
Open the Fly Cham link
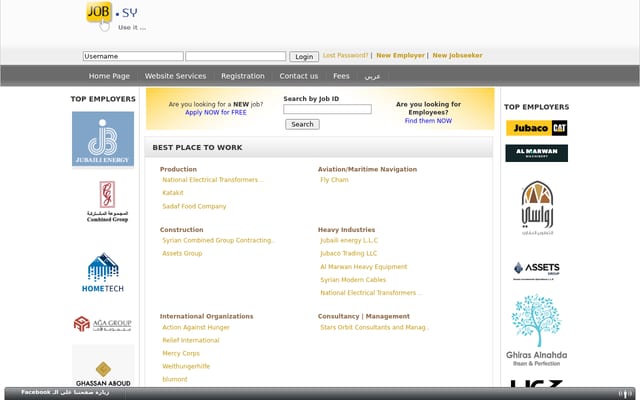[334, 180]
